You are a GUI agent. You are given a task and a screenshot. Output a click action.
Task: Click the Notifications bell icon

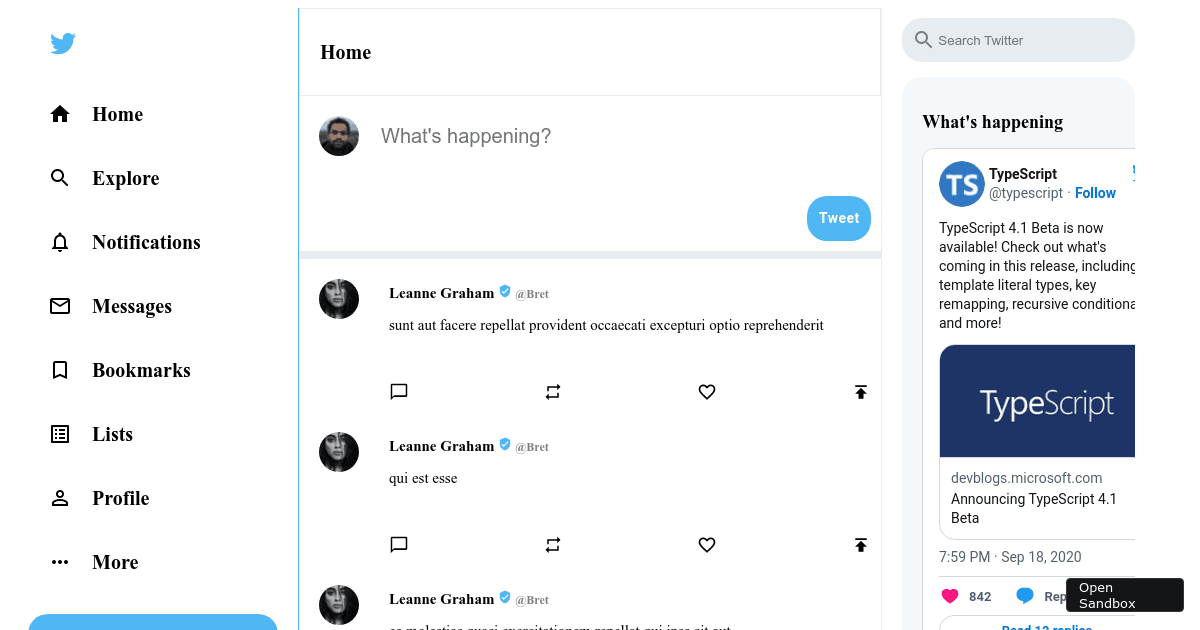click(x=60, y=242)
